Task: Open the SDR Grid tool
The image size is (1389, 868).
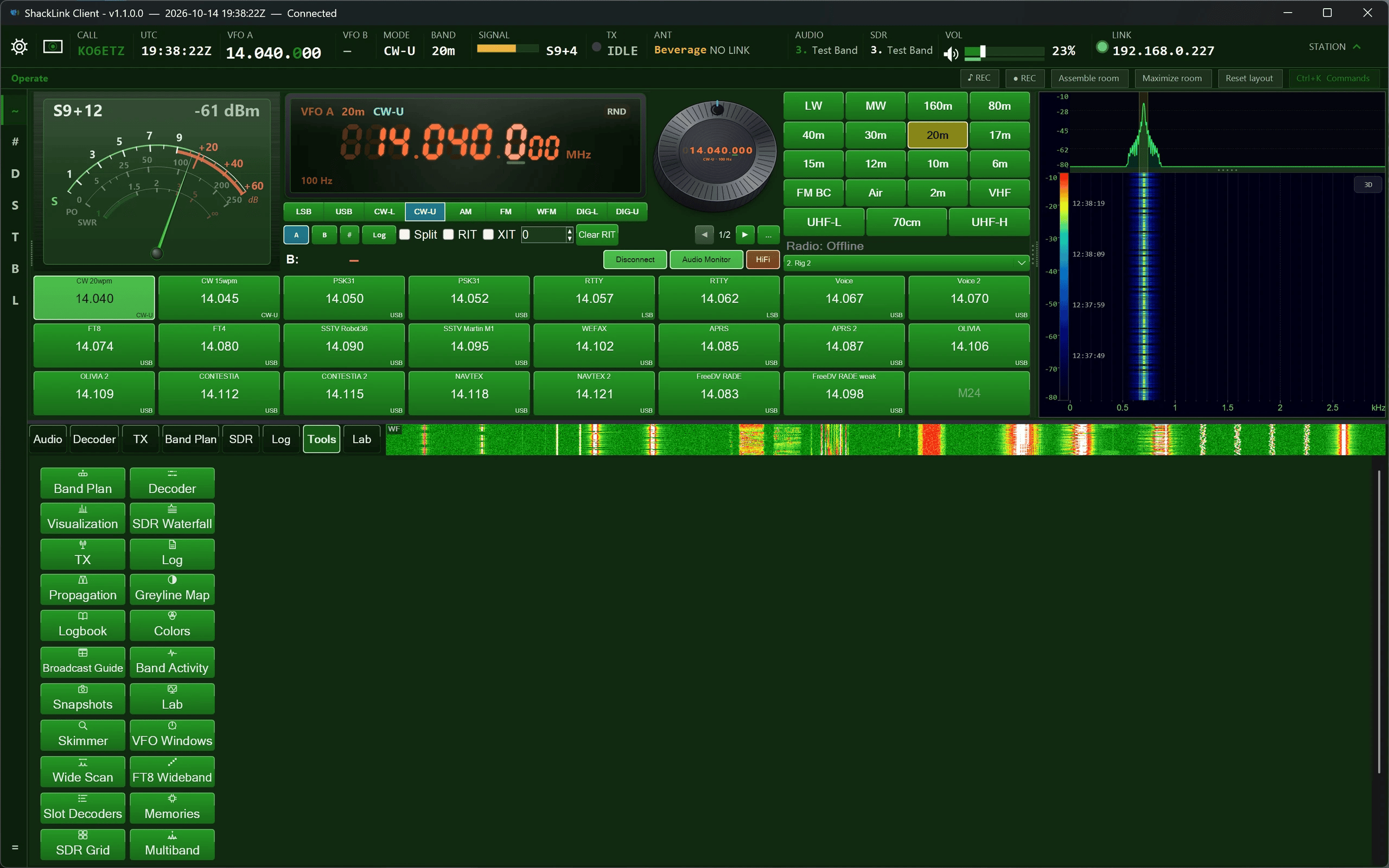Action: click(82, 845)
